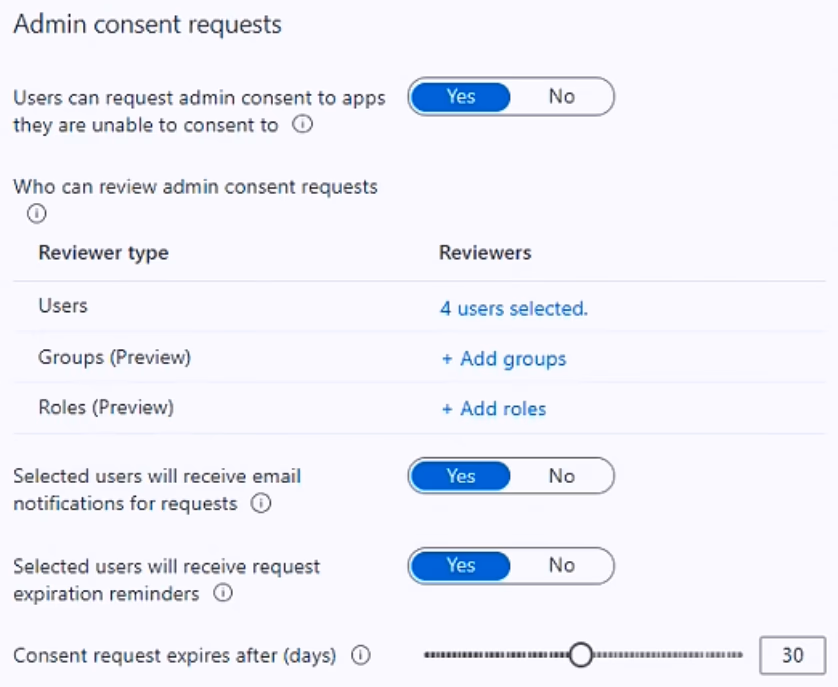
Task: Click the Reviewer type column header
Action: click(104, 253)
